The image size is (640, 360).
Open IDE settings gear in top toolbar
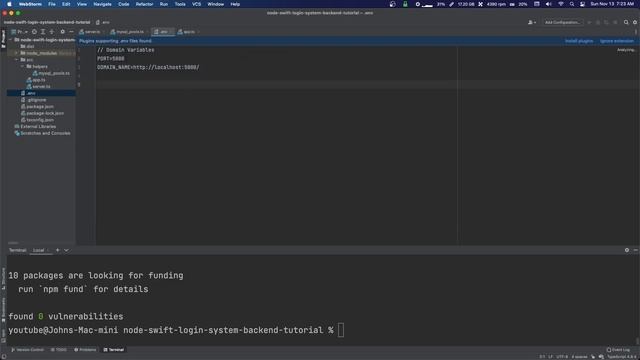[x=635, y=22]
